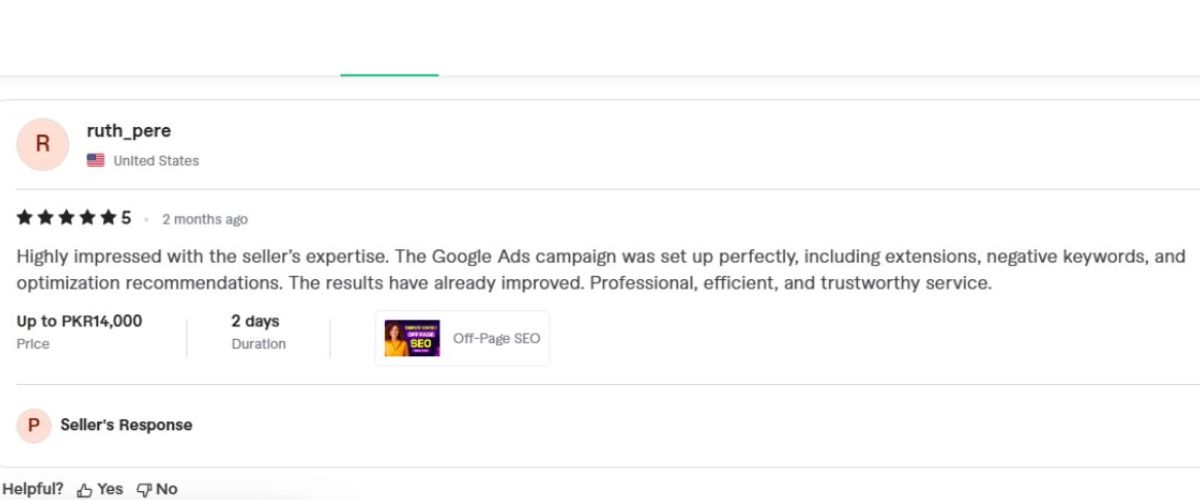1200x500 pixels.
Task: Click the "Up to PKR14,000" price
Action: pyautogui.click(x=79, y=321)
